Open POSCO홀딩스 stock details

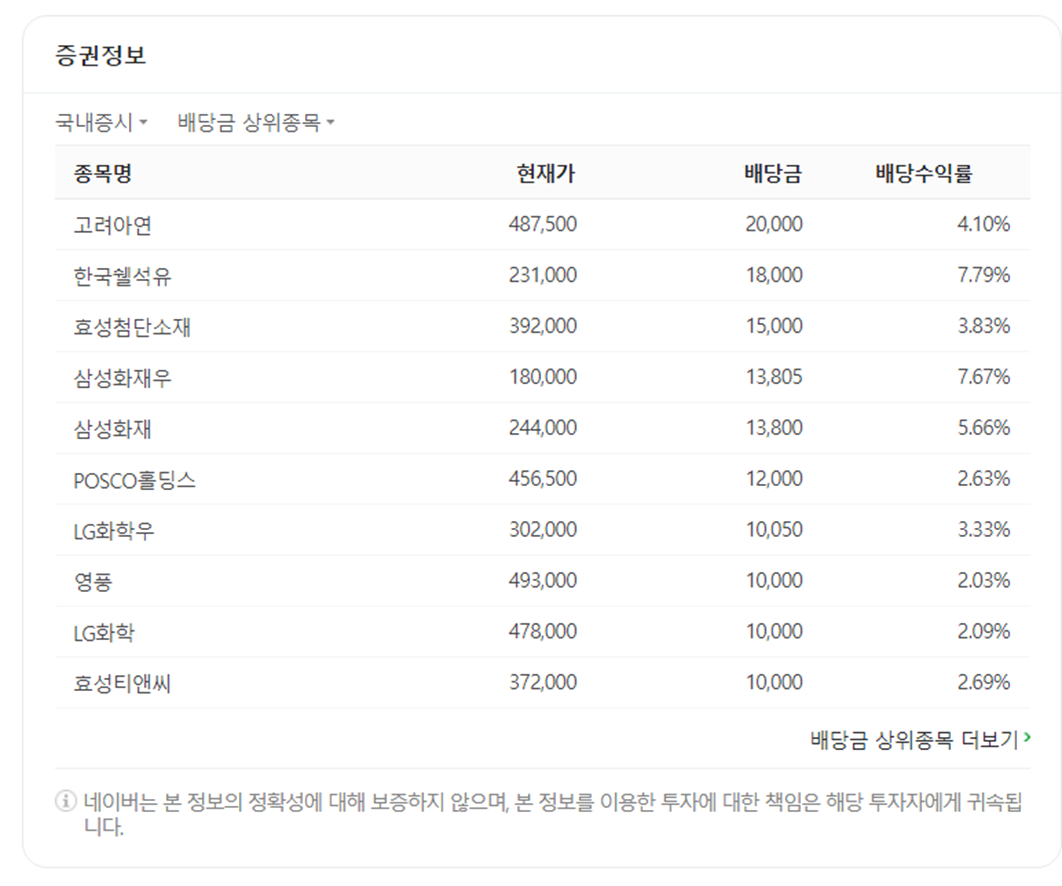pos(135,480)
